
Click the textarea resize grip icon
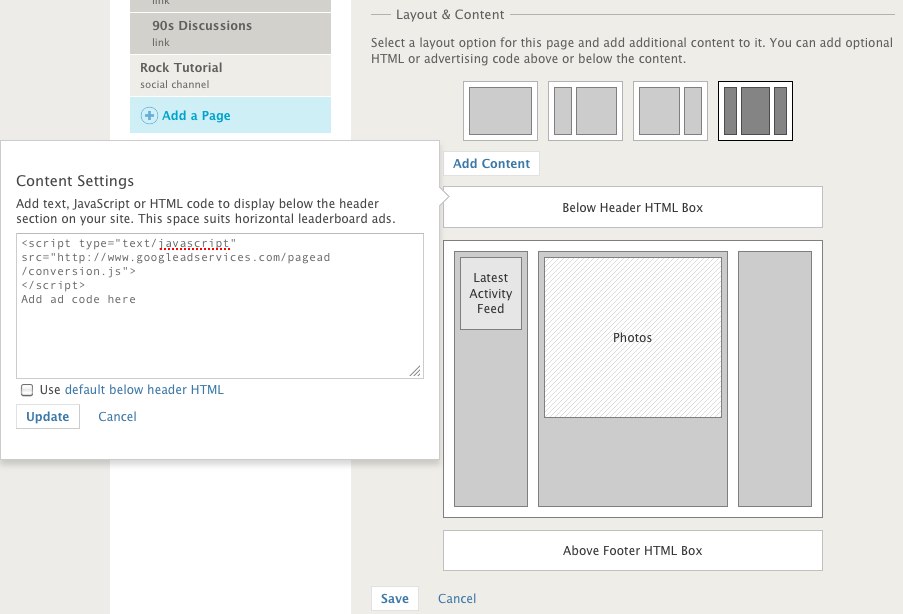coord(415,370)
